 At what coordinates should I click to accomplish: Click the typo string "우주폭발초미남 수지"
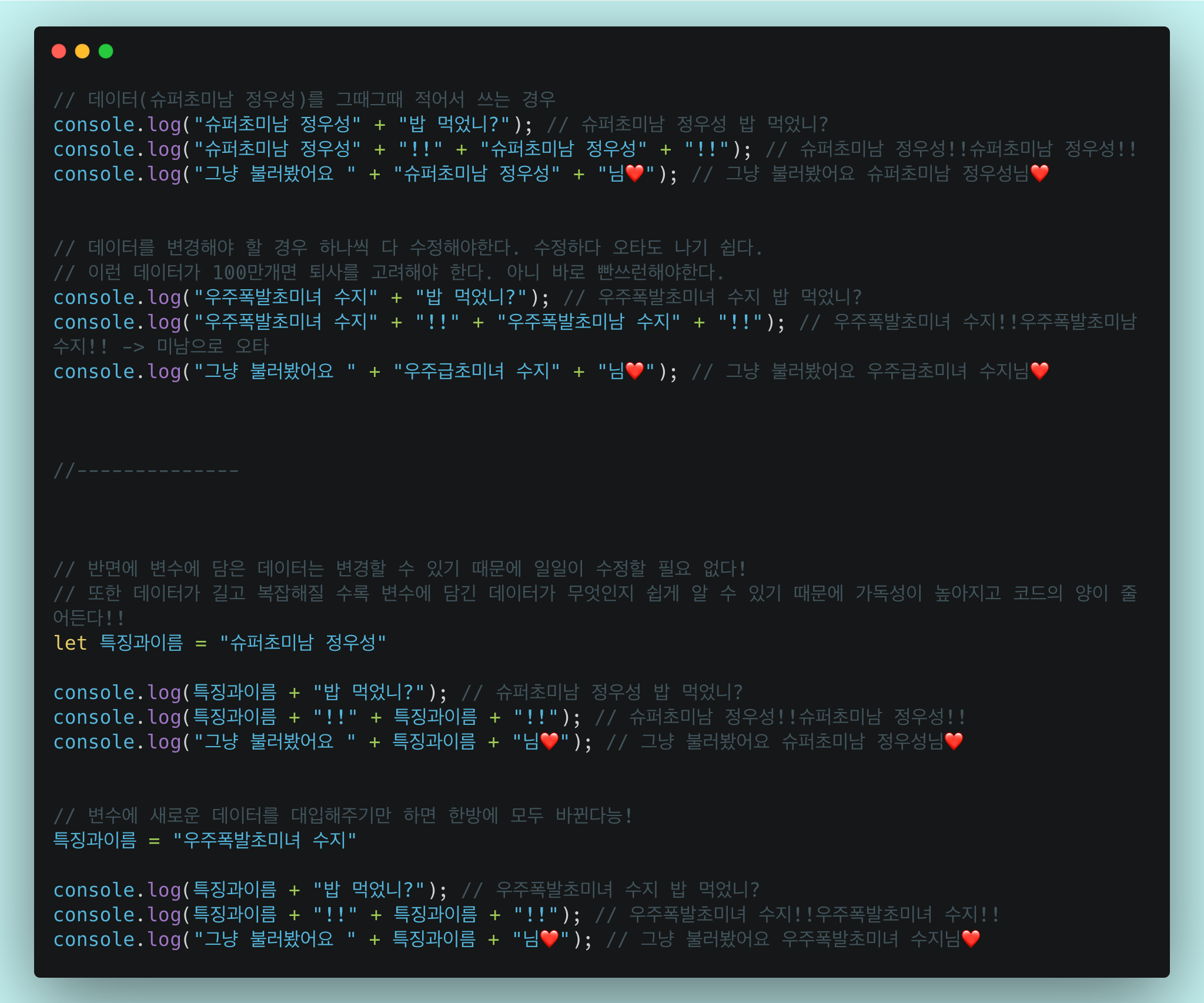click(588, 322)
